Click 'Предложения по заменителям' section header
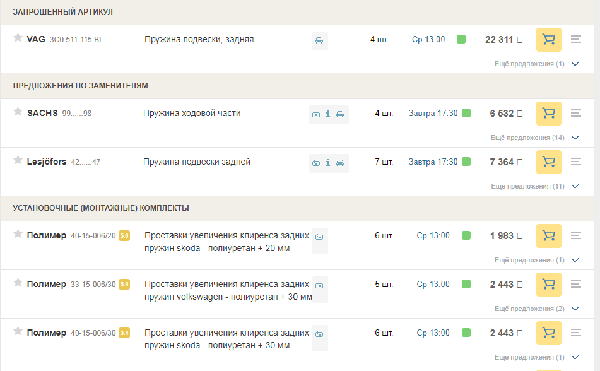Viewport: 600px width, 371px height. coord(80,85)
